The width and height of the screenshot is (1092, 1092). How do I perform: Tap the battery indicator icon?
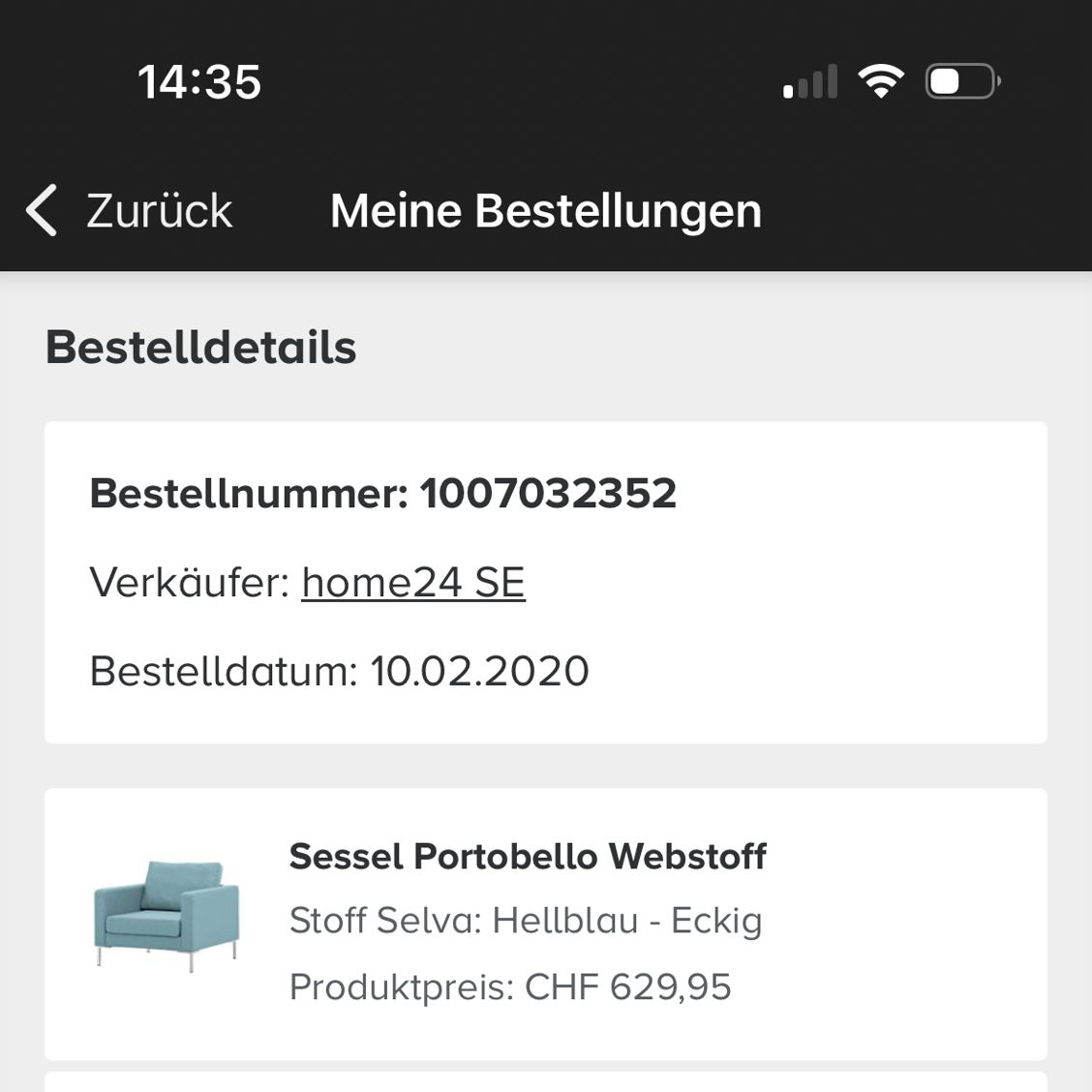(962, 80)
